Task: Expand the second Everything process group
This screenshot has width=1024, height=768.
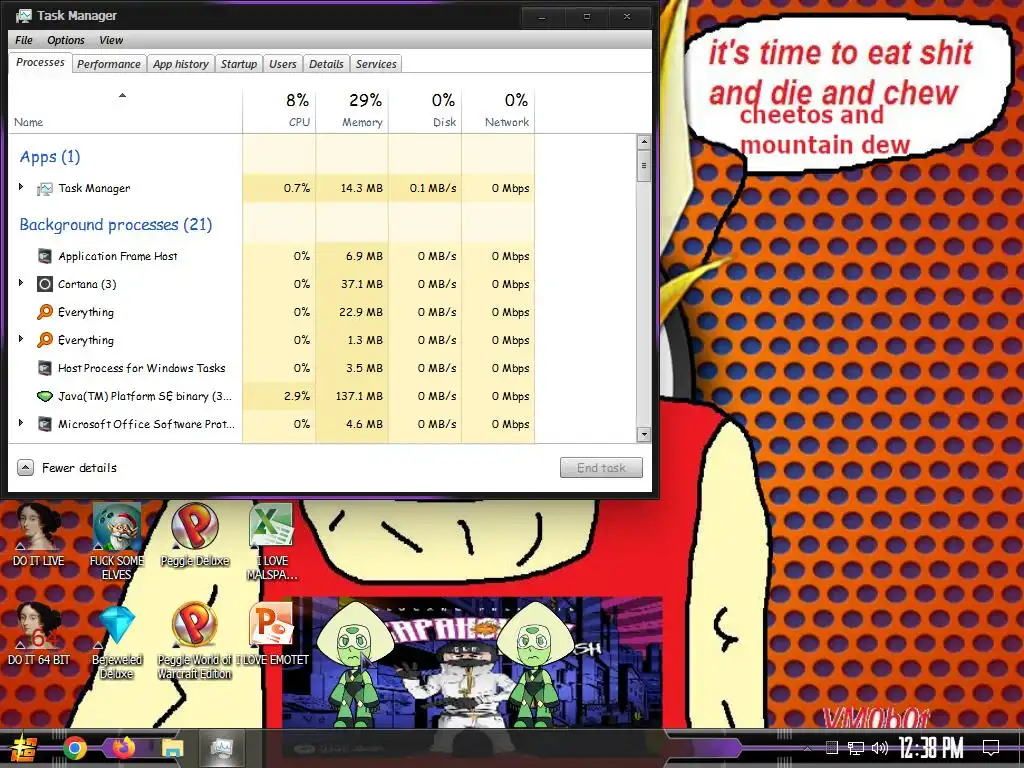Action: tap(21, 339)
